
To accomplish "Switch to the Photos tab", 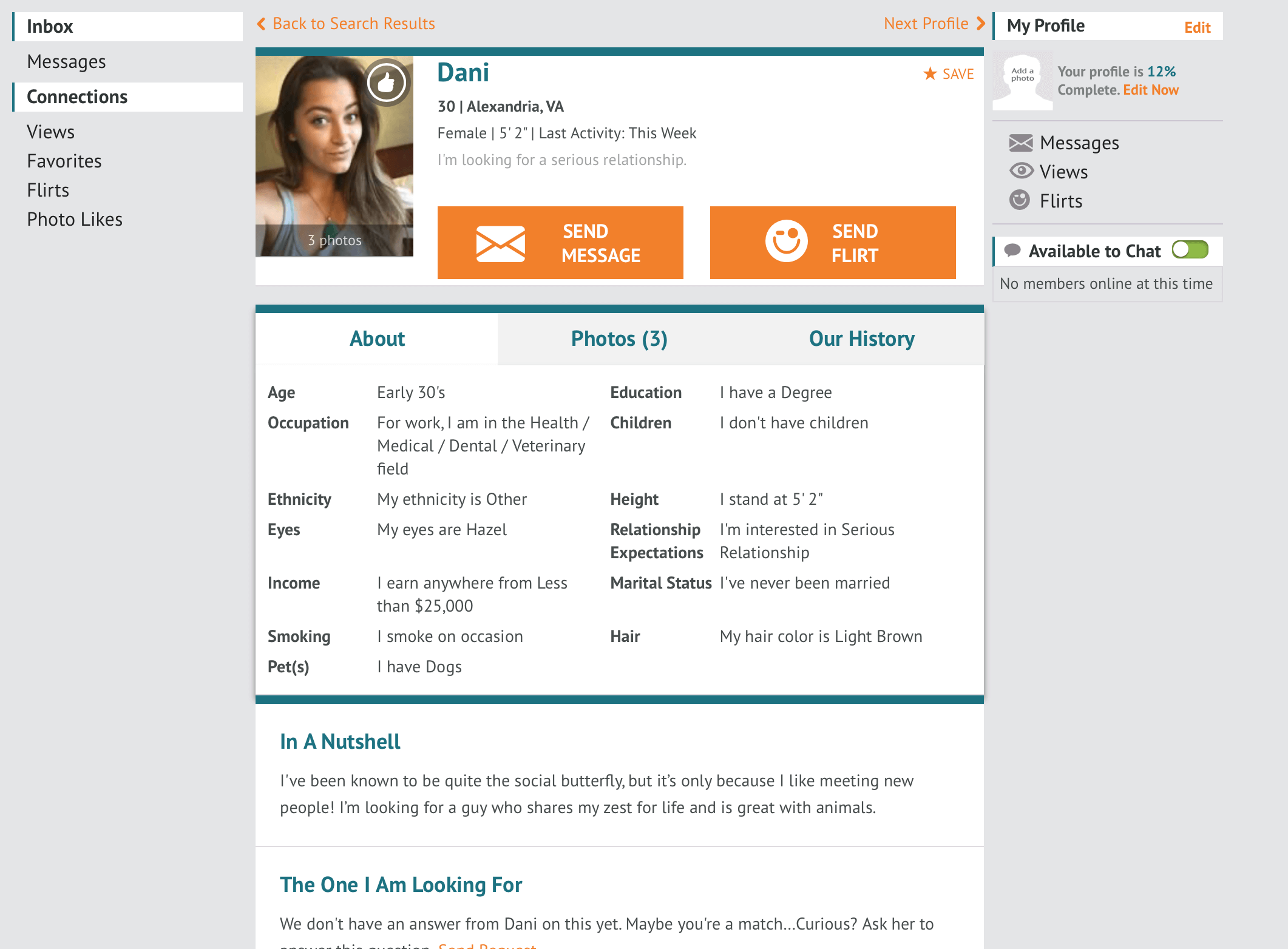I will pos(618,338).
